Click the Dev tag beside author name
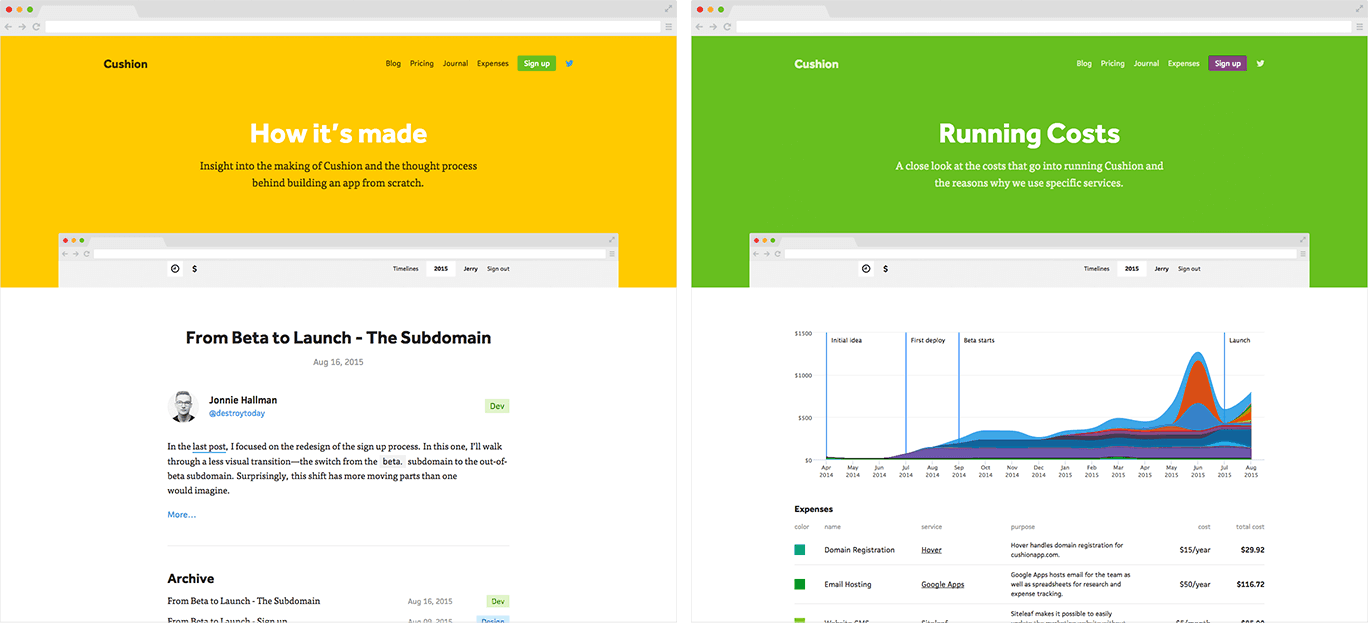 (x=497, y=406)
